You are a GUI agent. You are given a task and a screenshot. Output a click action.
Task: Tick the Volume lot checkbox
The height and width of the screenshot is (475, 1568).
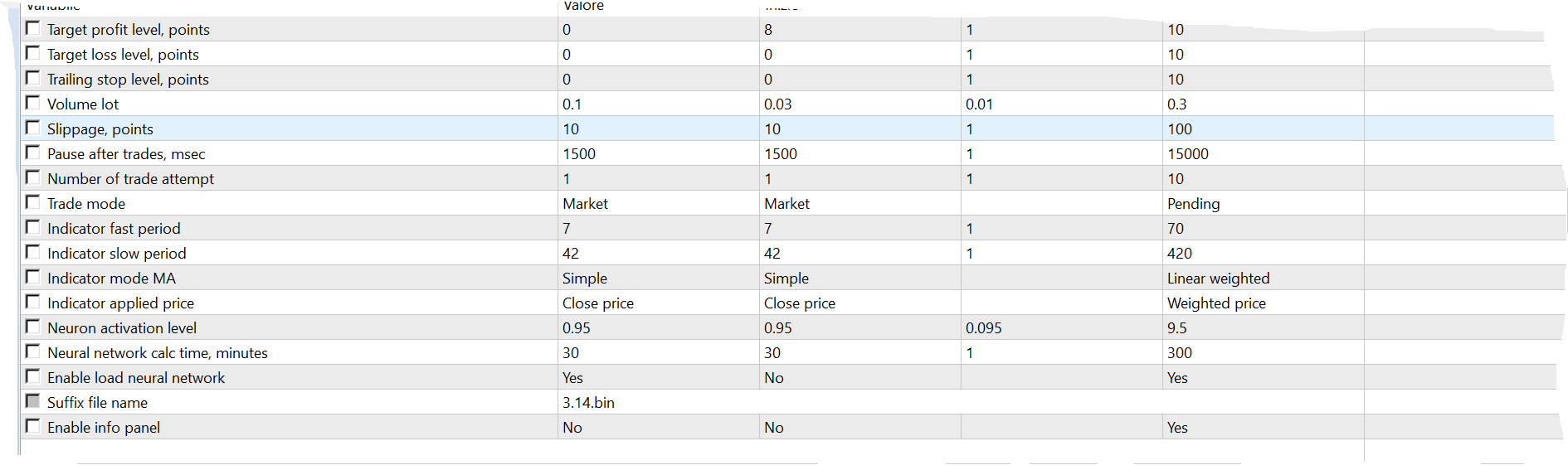[33, 104]
